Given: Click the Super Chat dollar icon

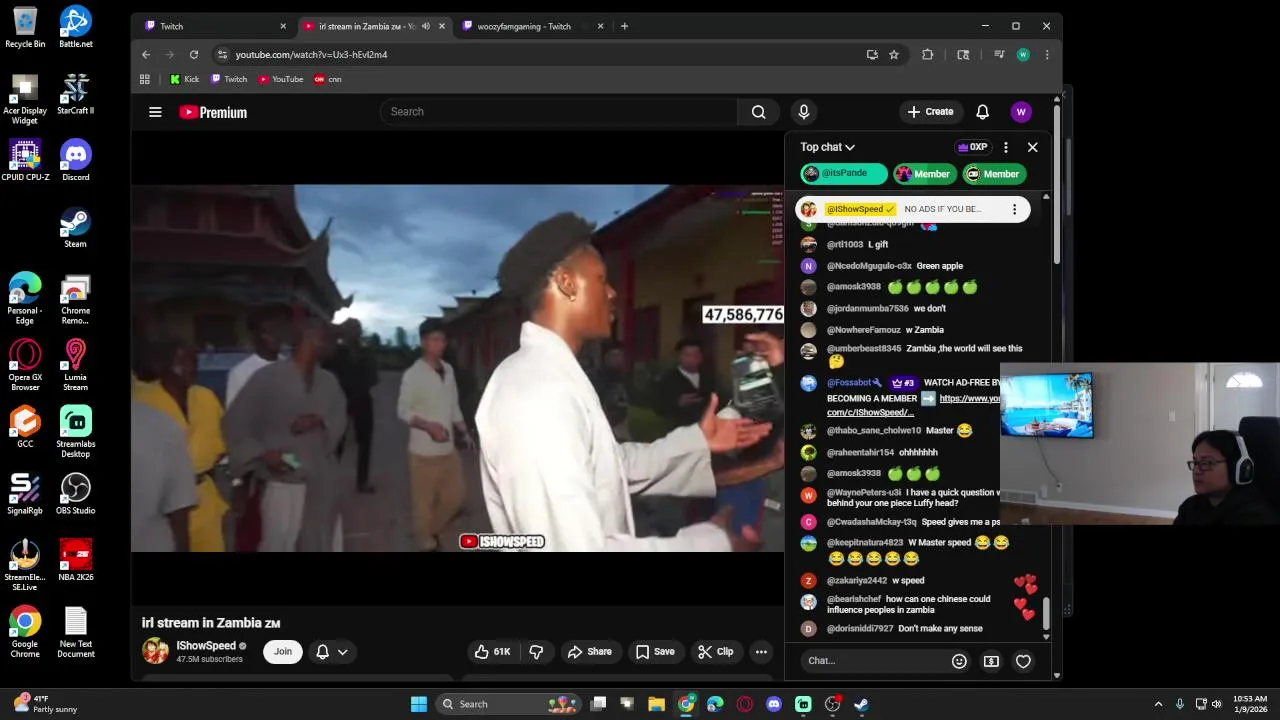Looking at the screenshot, I should point(991,661).
